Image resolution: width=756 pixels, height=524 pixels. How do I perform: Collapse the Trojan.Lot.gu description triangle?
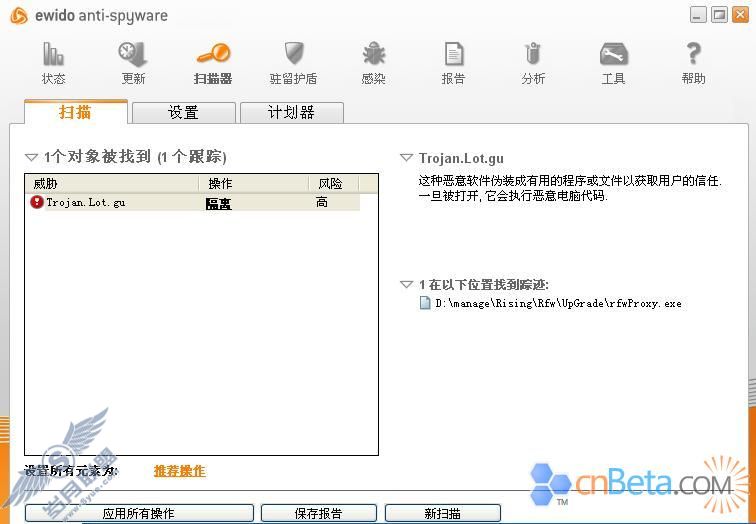pos(406,158)
